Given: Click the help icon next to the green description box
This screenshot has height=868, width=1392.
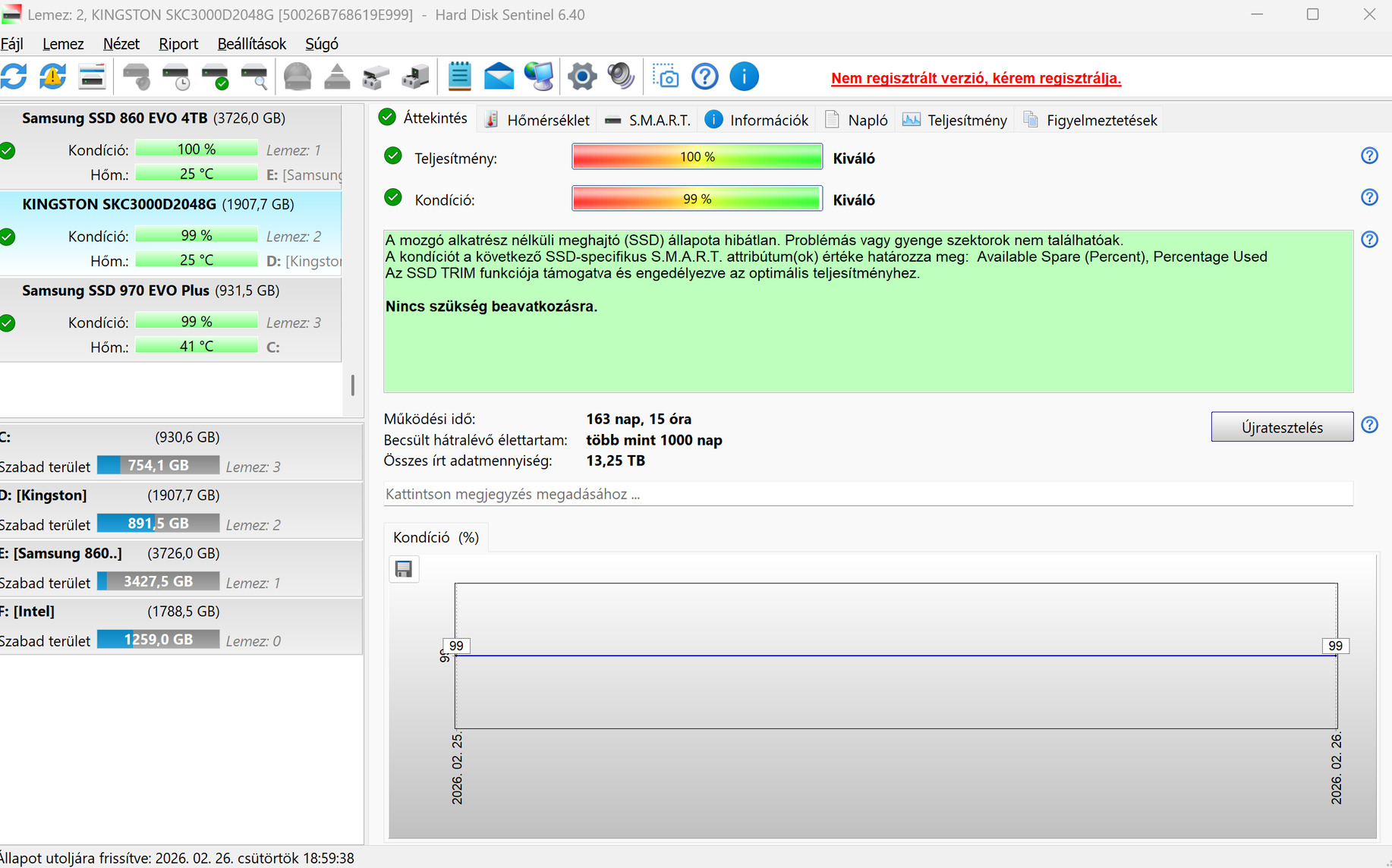Looking at the screenshot, I should tap(1369, 240).
